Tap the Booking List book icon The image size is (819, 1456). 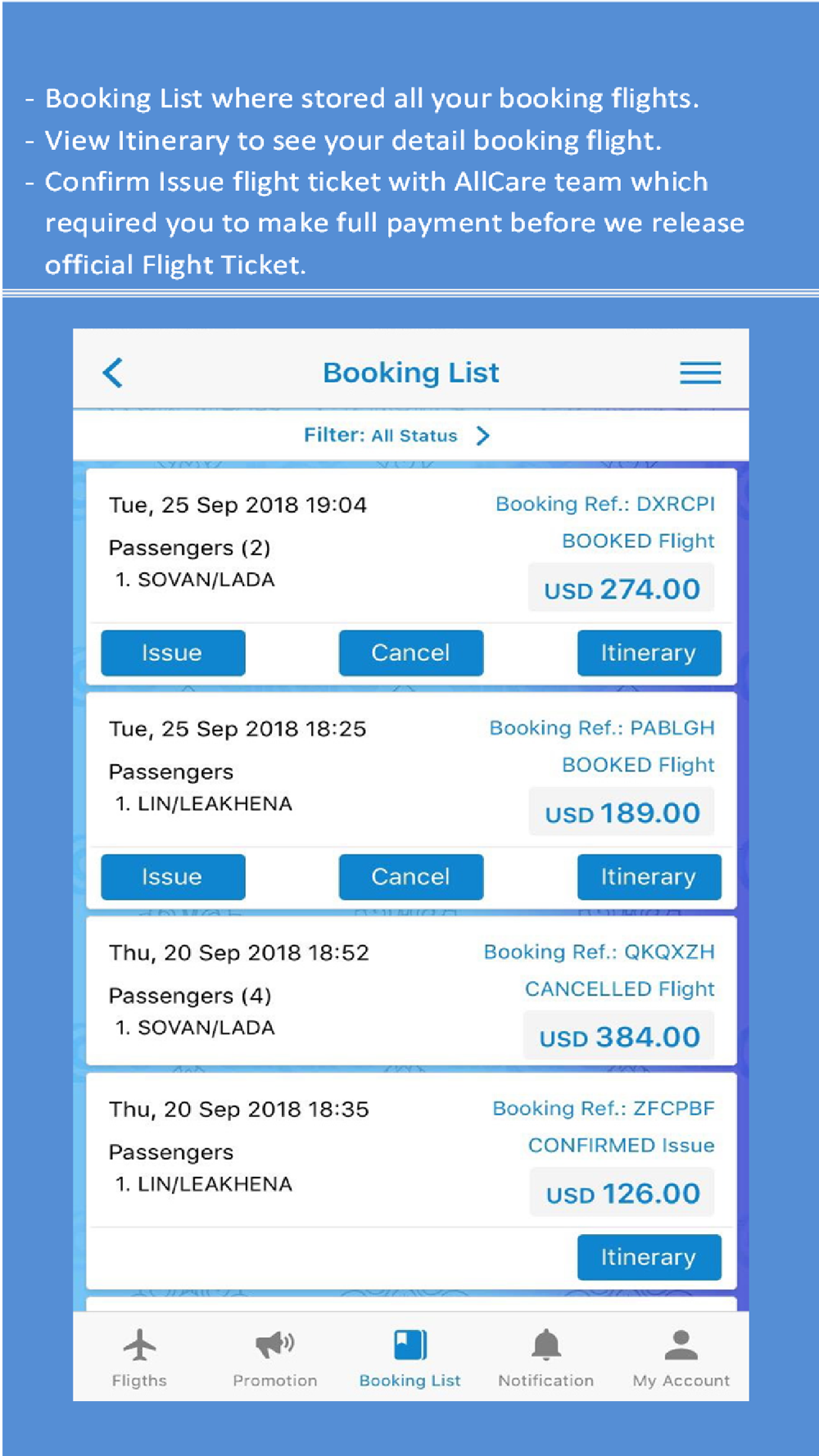(410, 1344)
